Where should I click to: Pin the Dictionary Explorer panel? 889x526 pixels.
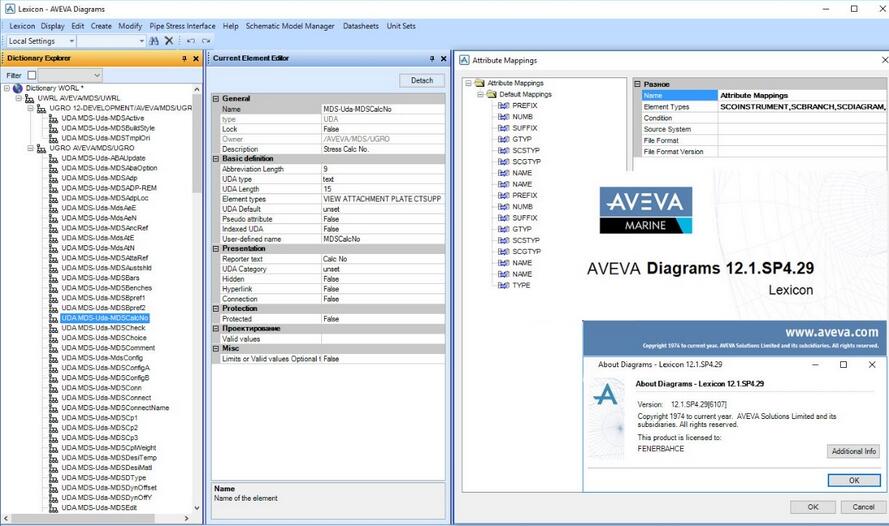pyautogui.click(x=184, y=58)
